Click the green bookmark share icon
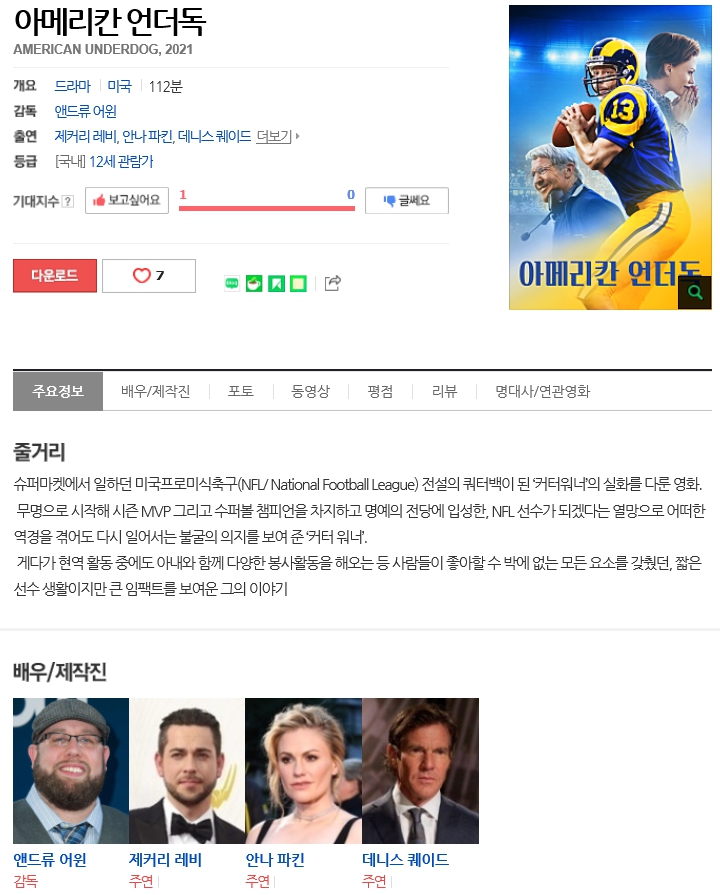This screenshot has height=895, width=720. click(x=276, y=283)
